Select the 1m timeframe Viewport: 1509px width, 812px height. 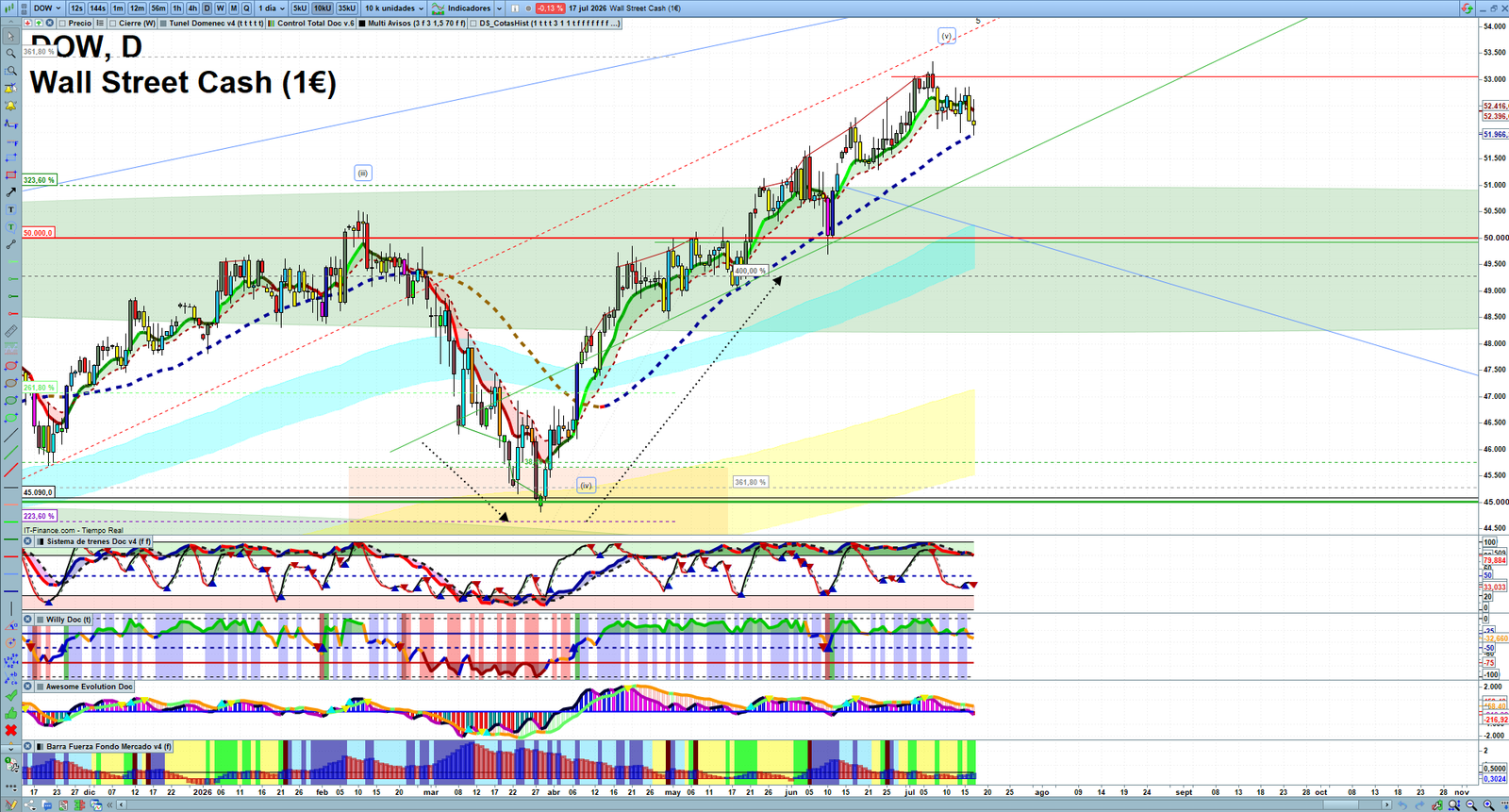pyautogui.click(x=118, y=8)
